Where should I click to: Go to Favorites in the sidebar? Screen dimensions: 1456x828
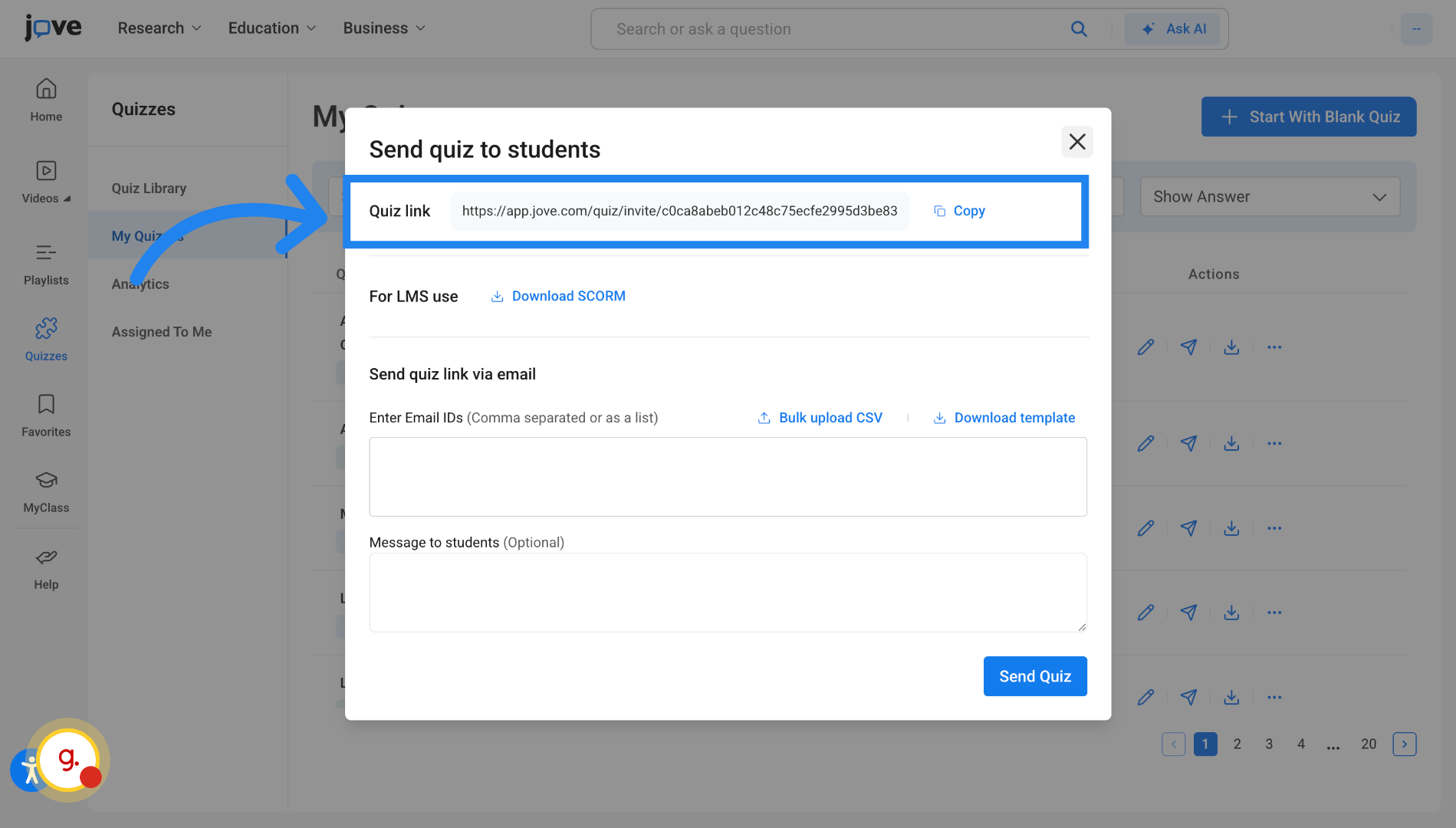[x=45, y=414]
